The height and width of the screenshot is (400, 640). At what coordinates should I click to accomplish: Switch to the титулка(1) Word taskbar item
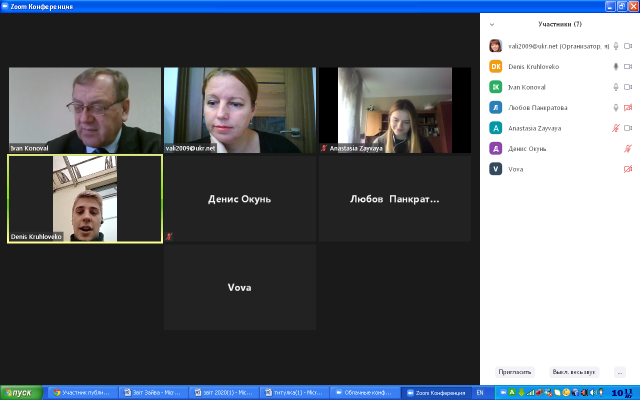pos(294,393)
